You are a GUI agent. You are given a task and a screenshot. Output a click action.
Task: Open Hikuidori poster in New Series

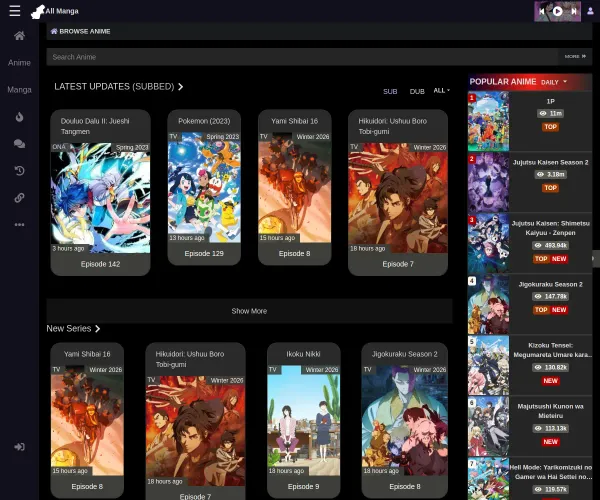coord(196,431)
